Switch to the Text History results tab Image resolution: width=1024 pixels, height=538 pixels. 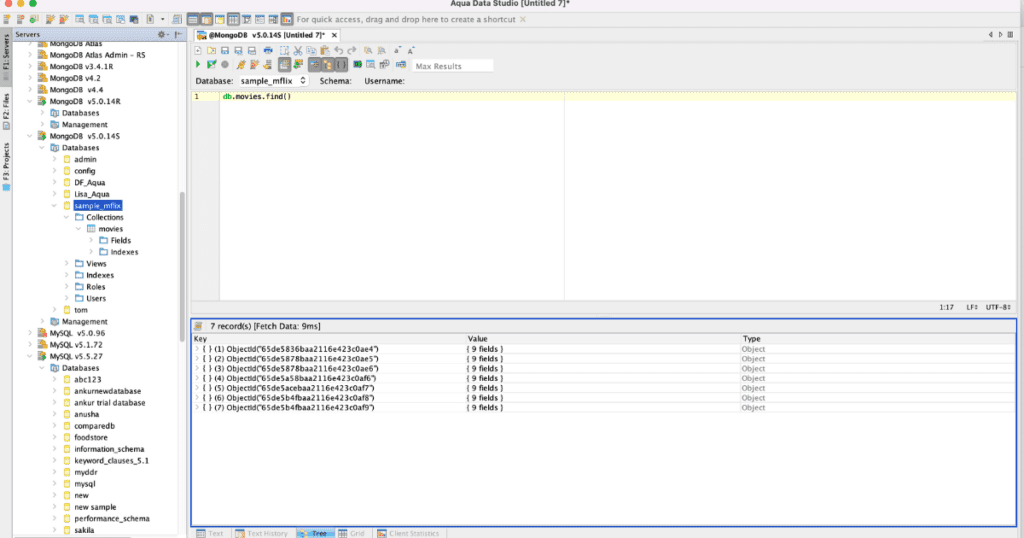[x=261, y=533]
